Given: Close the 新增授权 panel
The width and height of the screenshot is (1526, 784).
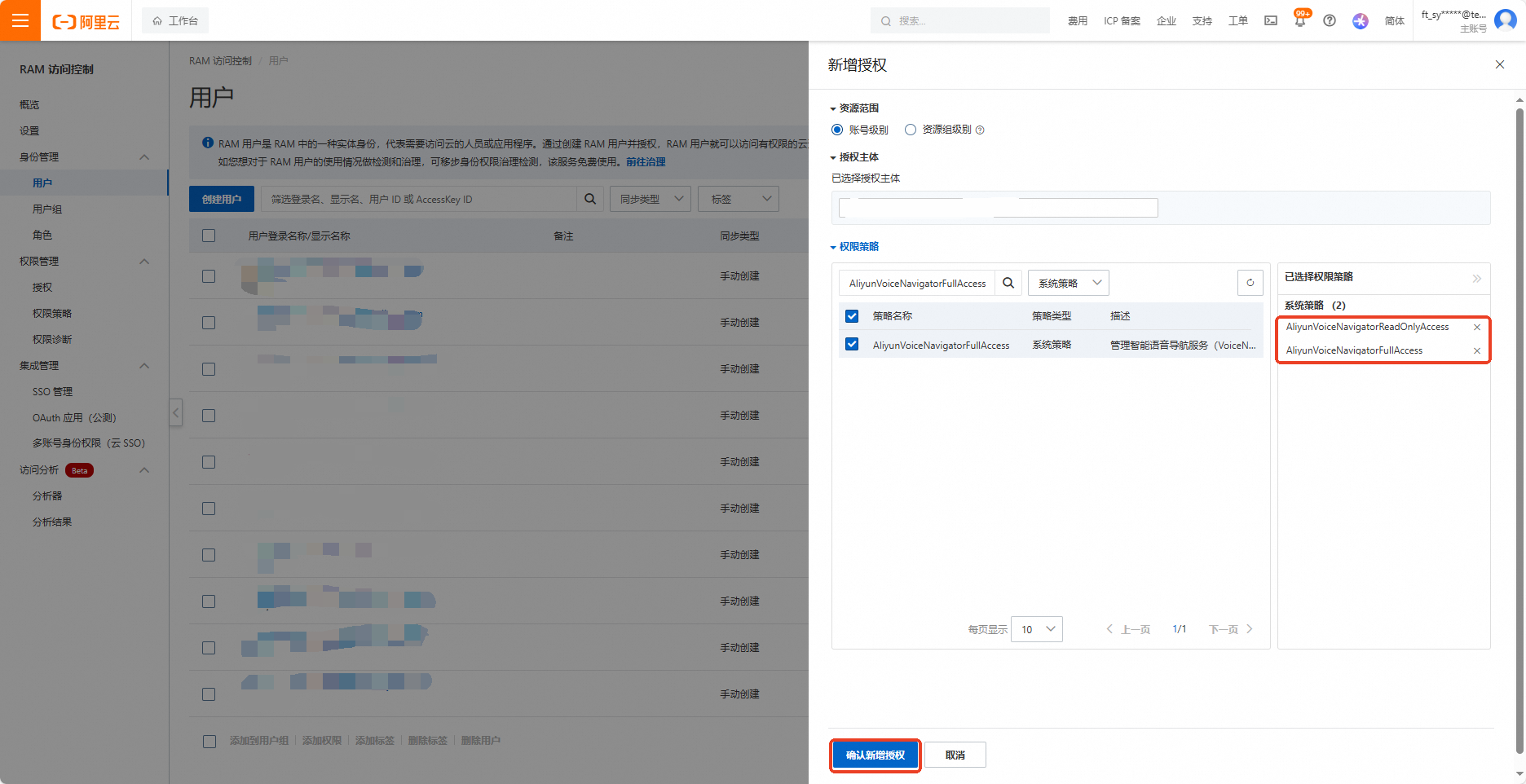Looking at the screenshot, I should pos(1500,64).
